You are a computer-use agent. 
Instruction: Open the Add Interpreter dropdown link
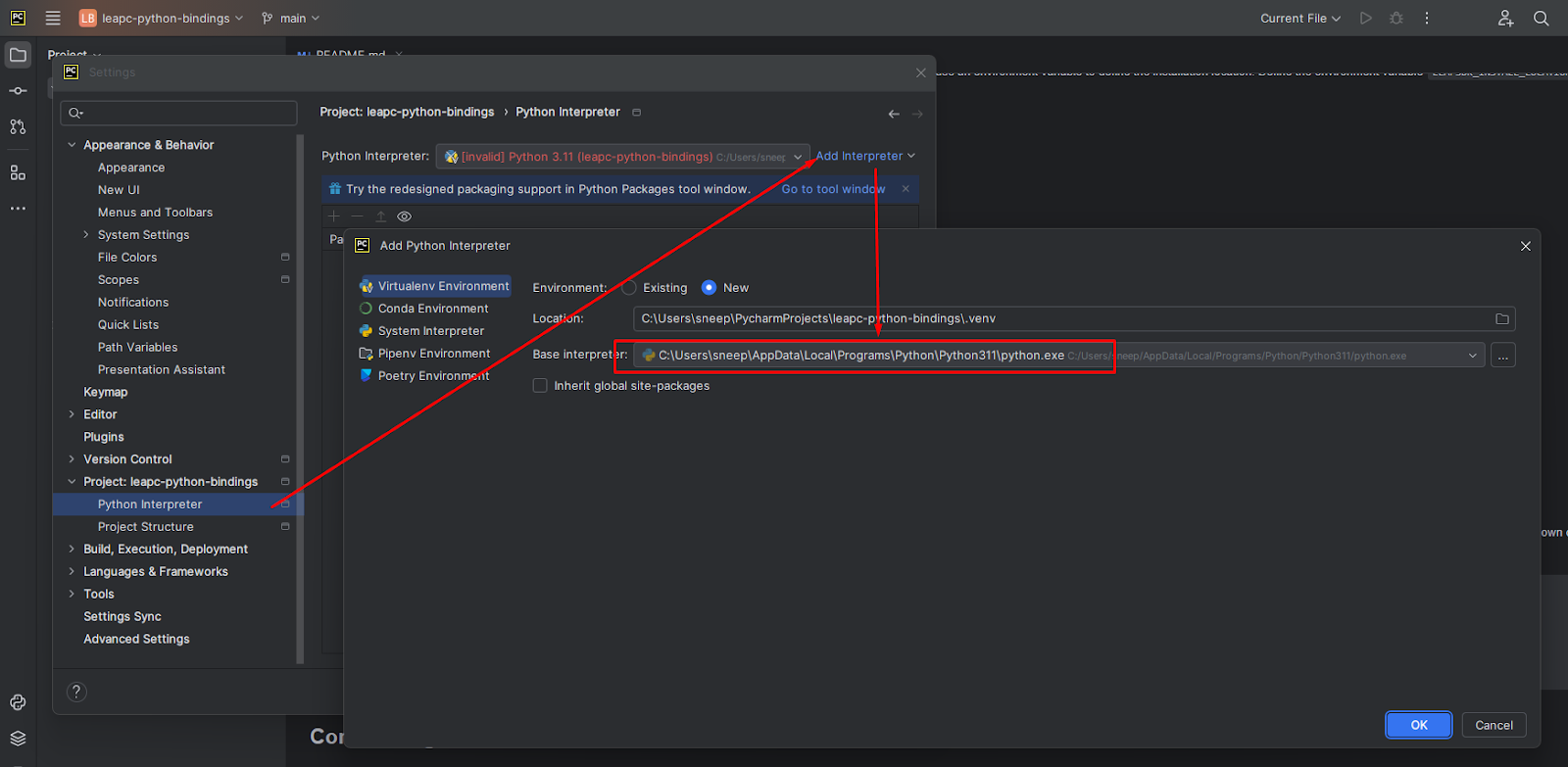(865, 156)
